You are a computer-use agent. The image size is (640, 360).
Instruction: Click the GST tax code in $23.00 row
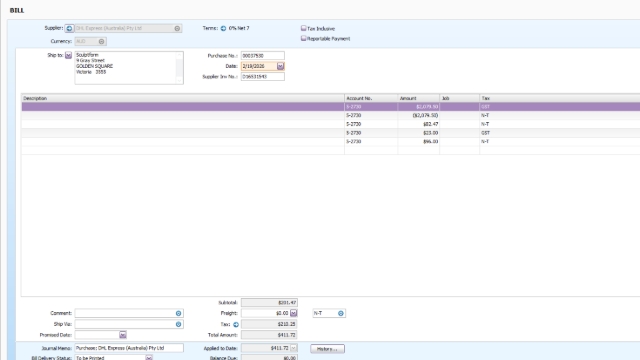485,133
